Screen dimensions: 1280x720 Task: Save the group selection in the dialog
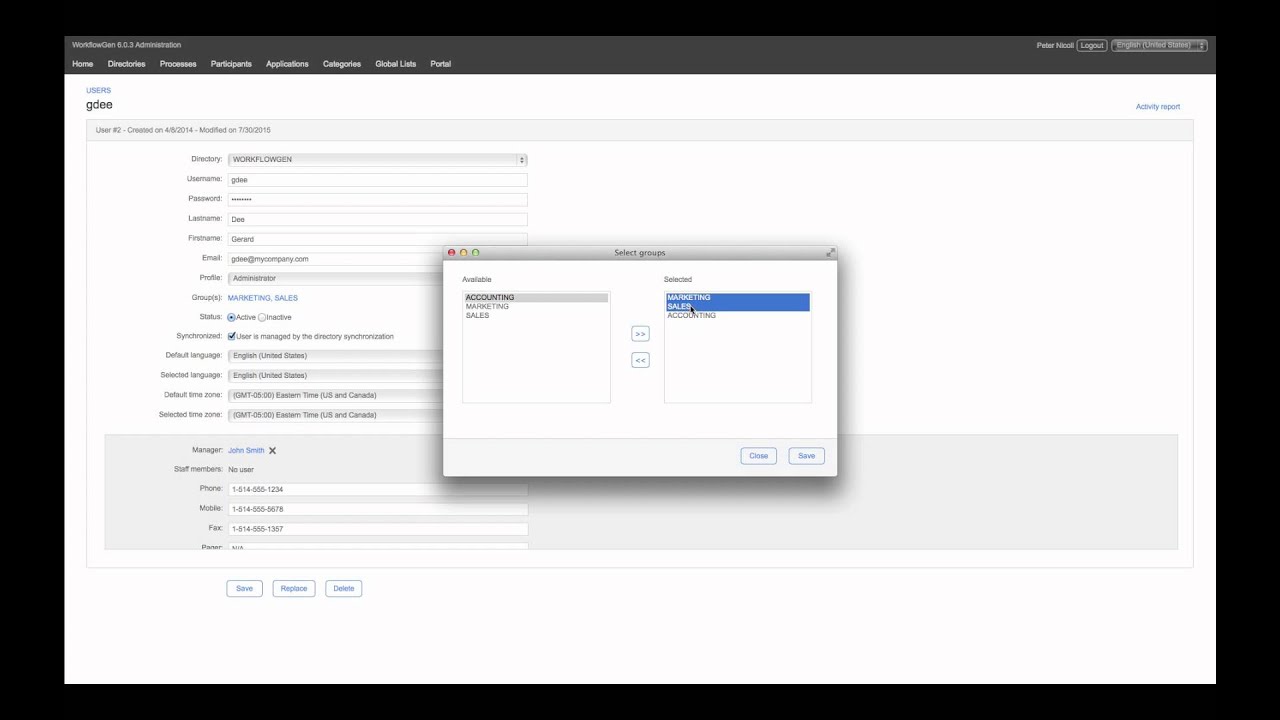(x=806, y=456)
